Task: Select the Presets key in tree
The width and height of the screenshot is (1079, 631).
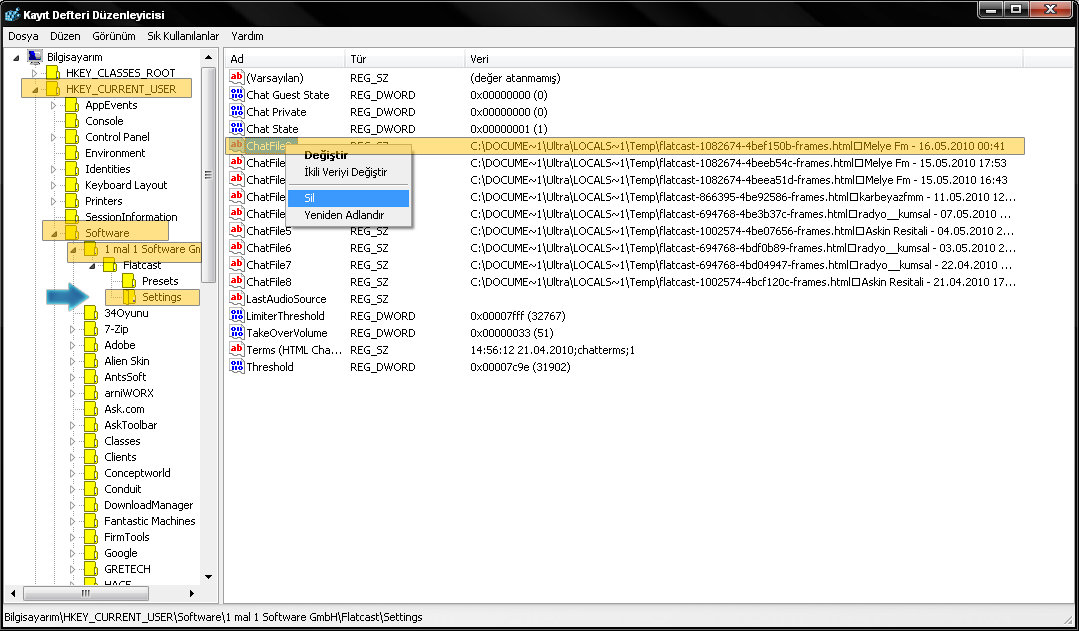Action: coord(160,281)
